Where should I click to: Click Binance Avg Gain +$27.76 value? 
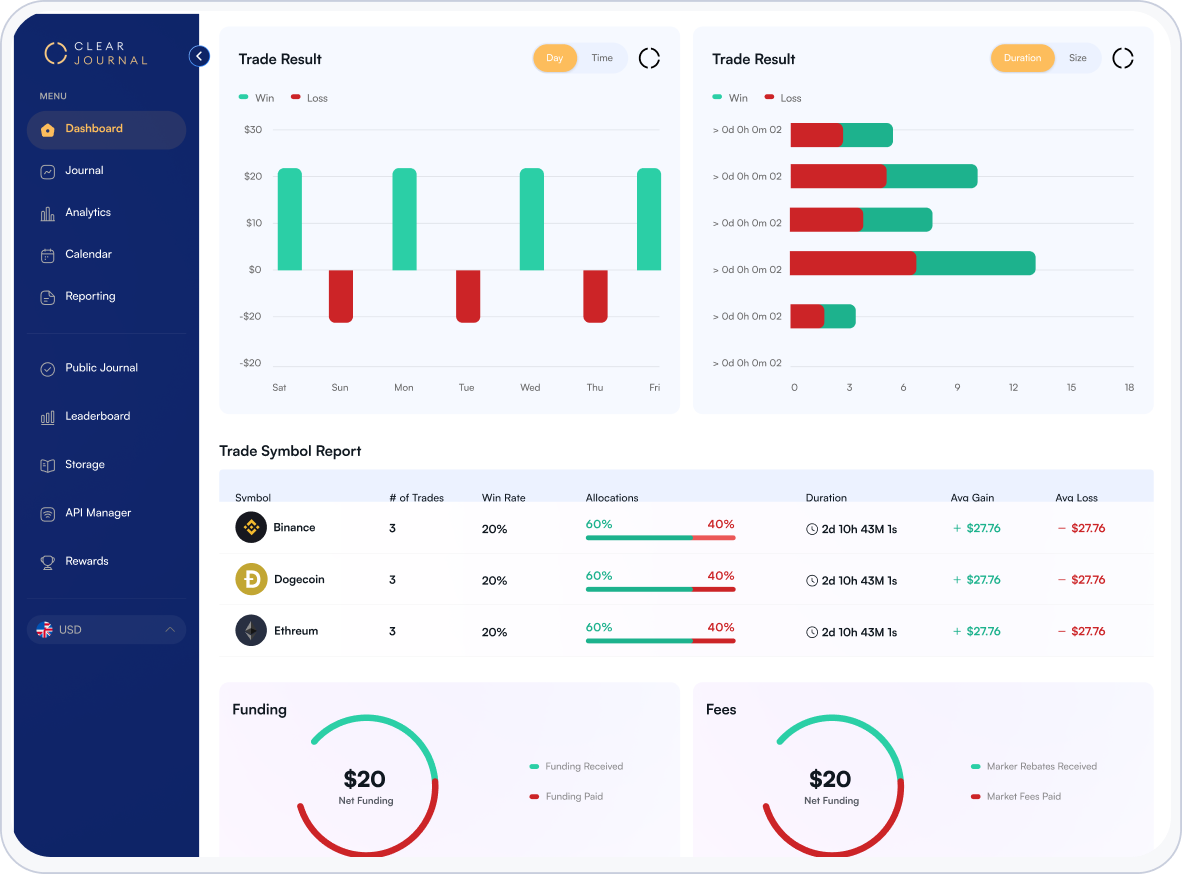click(x=977, y=529)
